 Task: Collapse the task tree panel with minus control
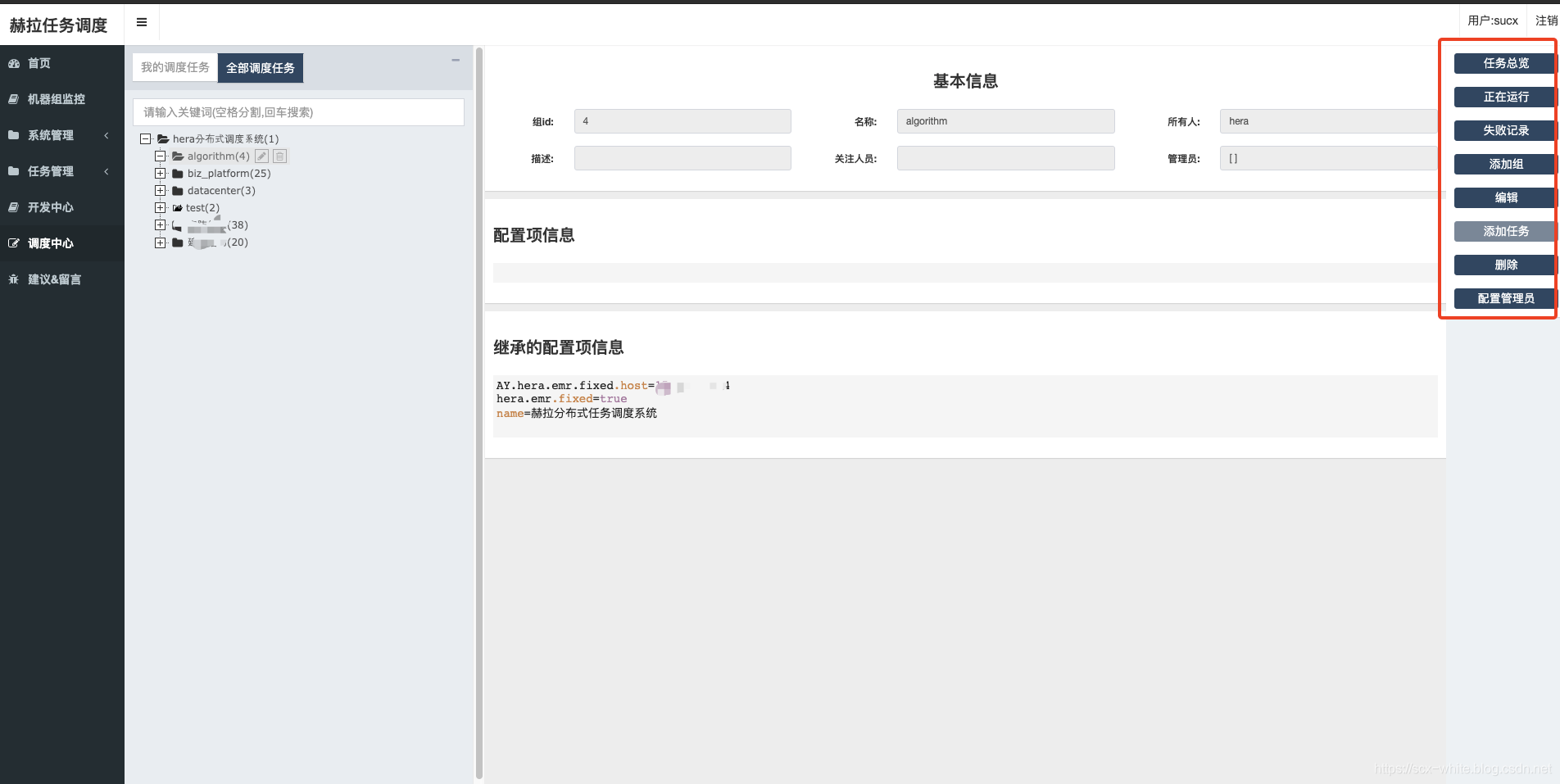pos(456,60)
